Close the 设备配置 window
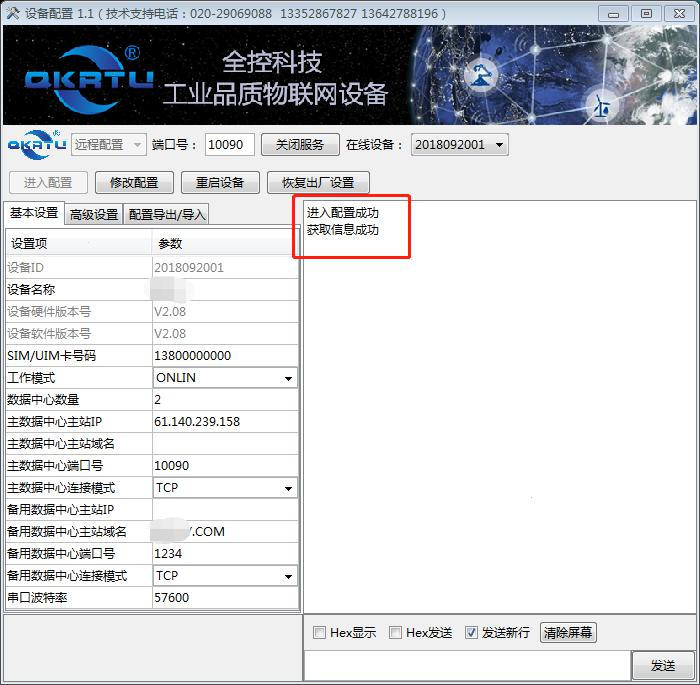Viewport: 700px width, 685px height. [679, 14]
